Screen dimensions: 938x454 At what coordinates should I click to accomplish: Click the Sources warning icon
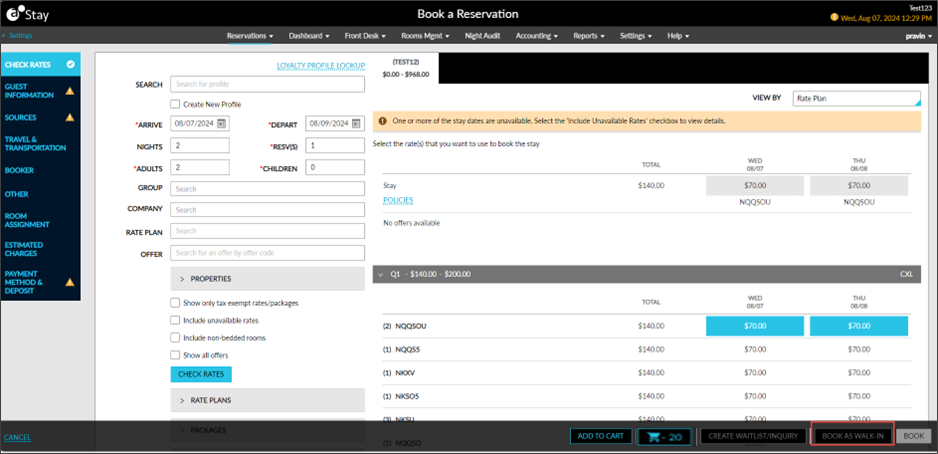[x=70, y=117]
